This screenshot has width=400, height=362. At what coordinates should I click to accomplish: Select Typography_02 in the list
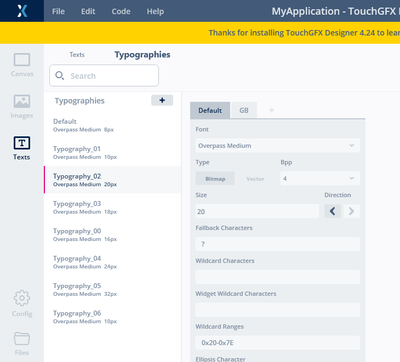click(113, 180)
